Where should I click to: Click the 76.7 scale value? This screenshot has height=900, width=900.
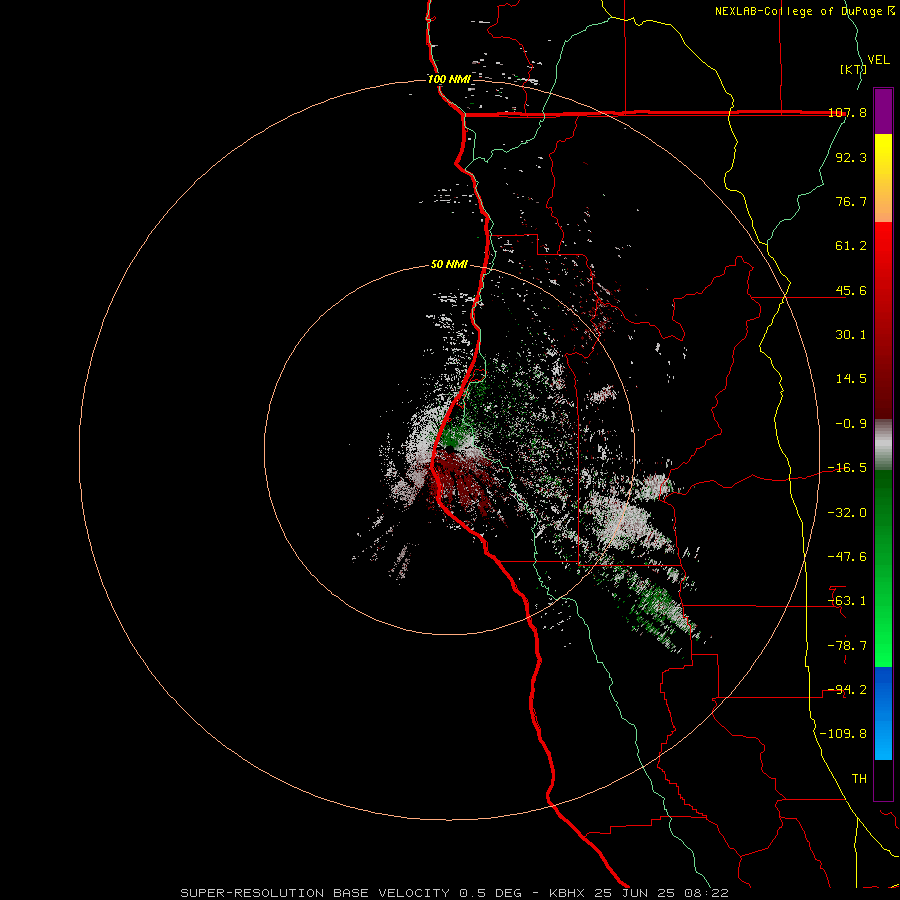(851, 201)
